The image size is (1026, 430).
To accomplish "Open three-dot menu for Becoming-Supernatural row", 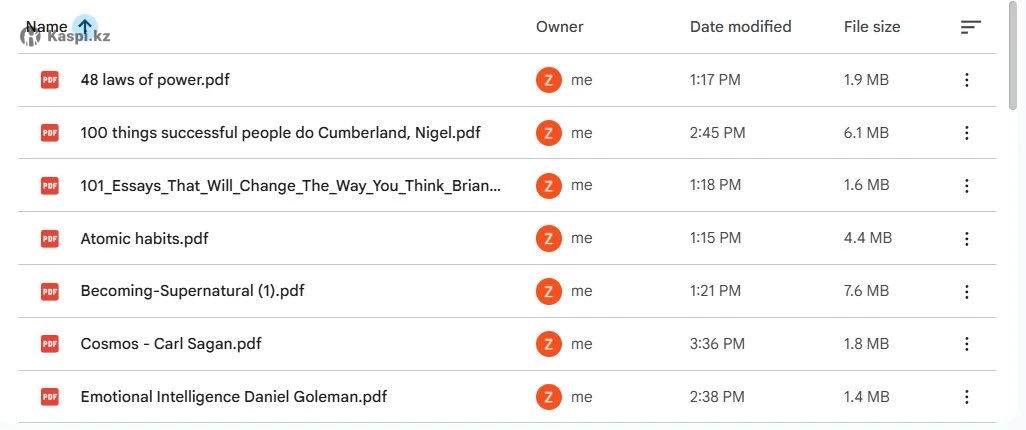I will pos(966,292).
